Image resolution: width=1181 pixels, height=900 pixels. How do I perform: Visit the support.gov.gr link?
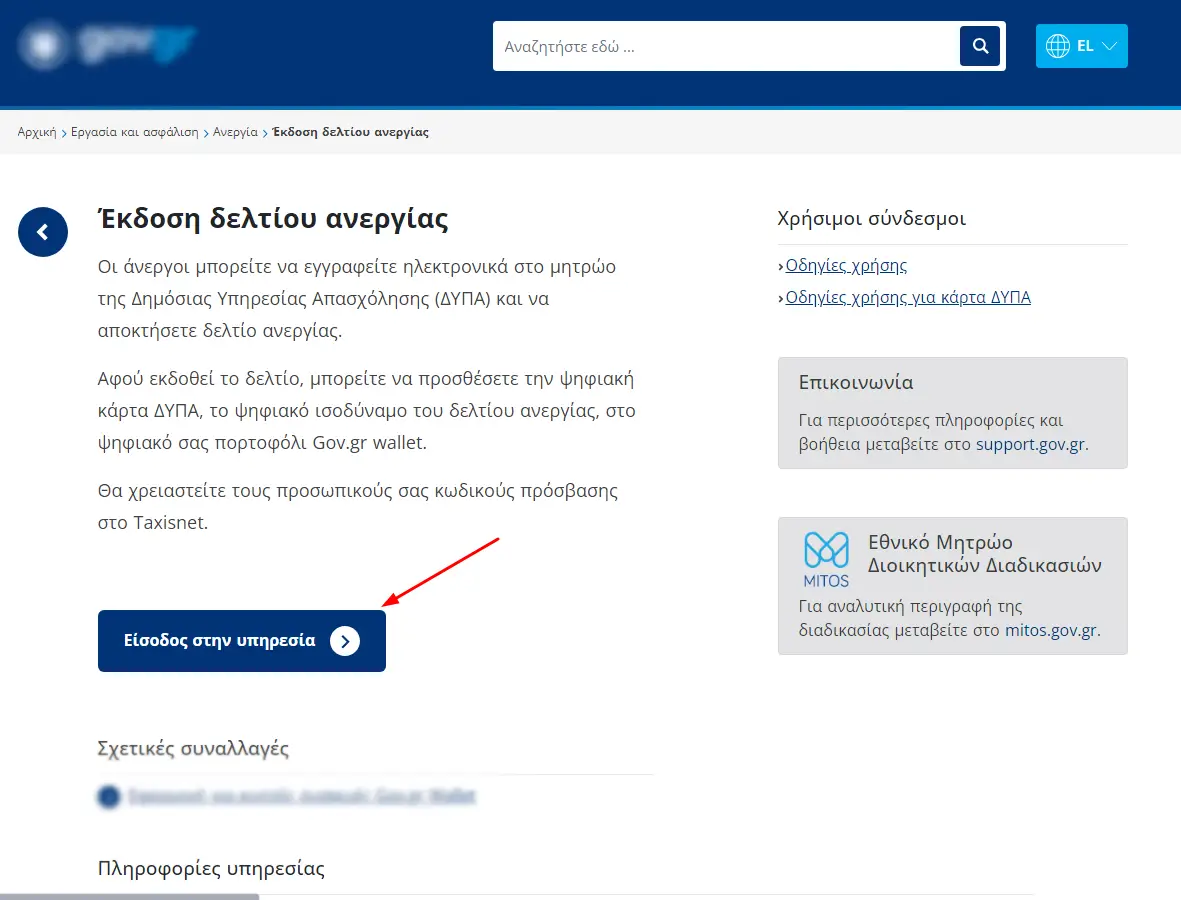[x=1030, y=444]
